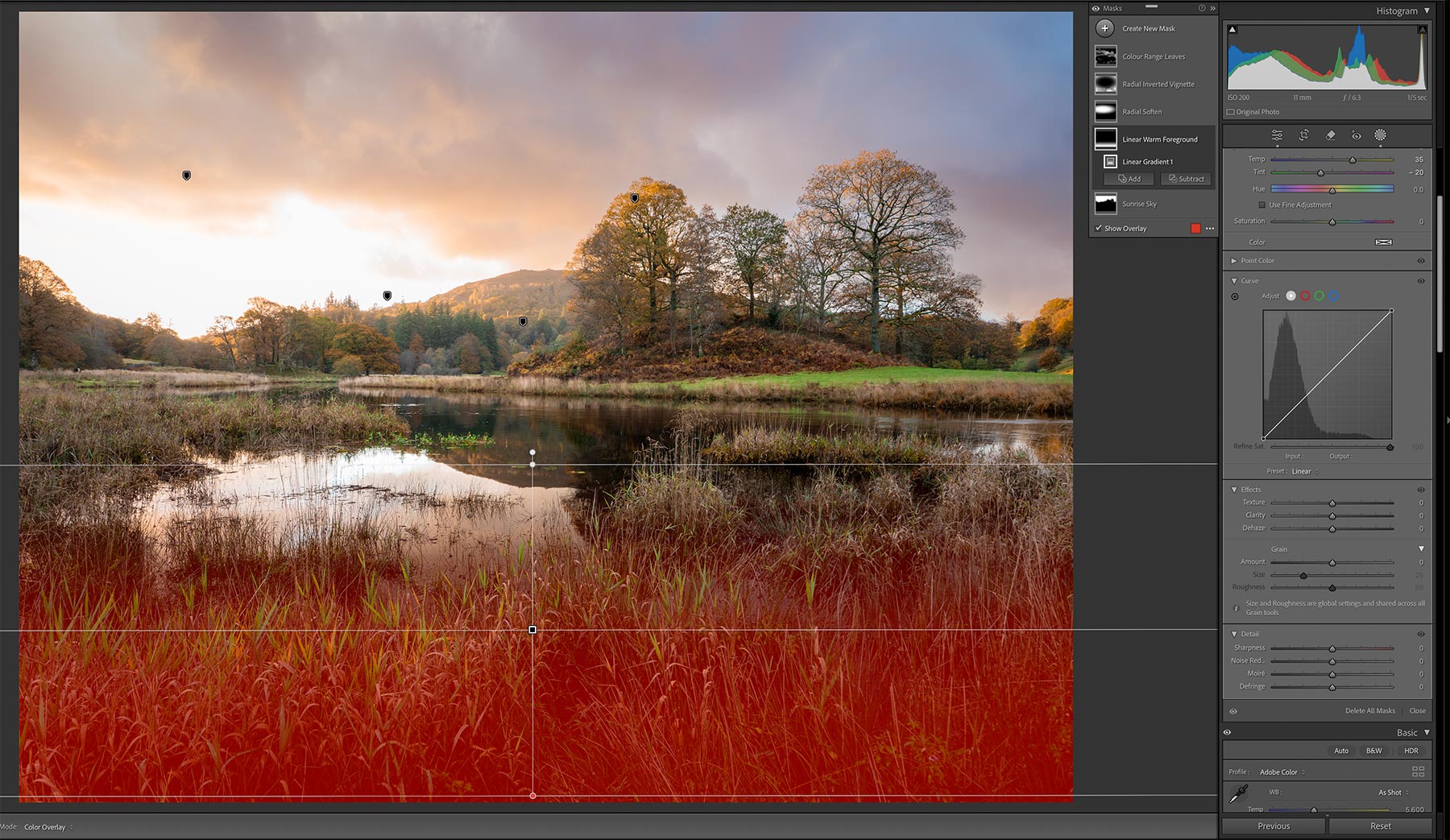This screenshot has width=1450, height=840.
Task: Activate the curve target adjustment tool
Action: coord(1235,296)
